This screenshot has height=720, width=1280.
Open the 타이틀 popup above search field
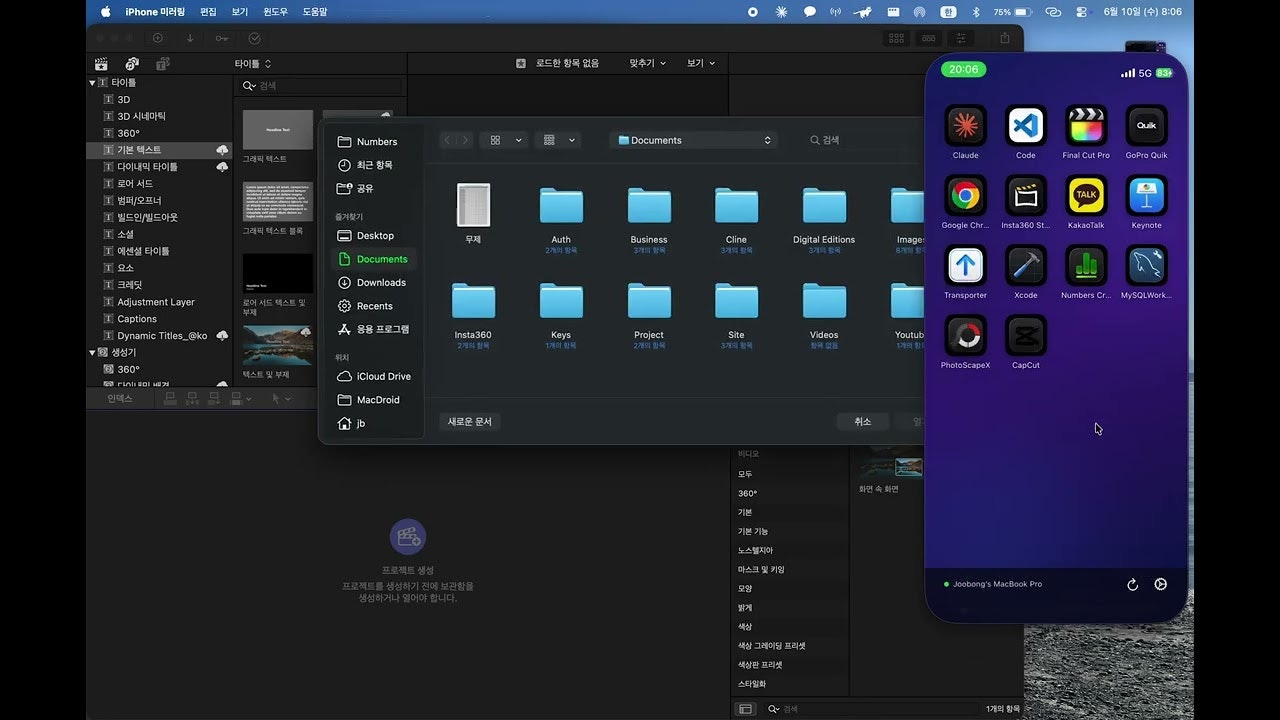click(253, 63)
